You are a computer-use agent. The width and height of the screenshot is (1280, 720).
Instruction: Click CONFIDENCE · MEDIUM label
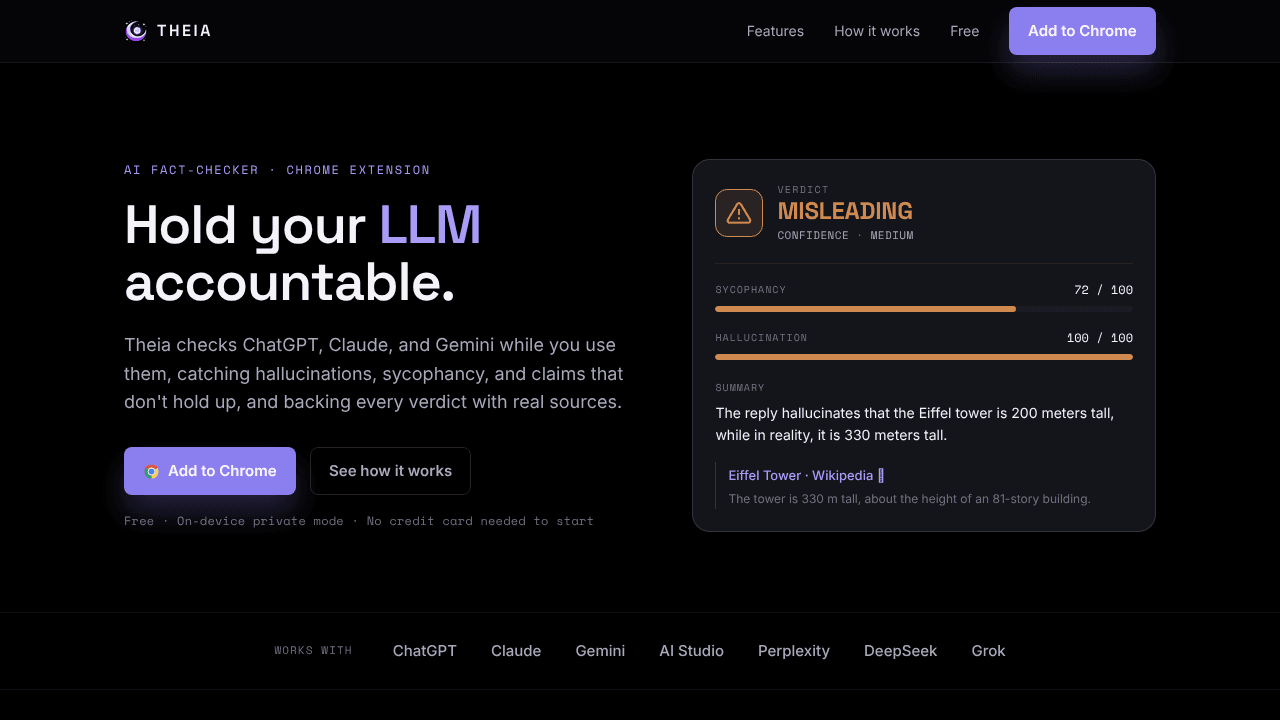(x=845, y=236)
